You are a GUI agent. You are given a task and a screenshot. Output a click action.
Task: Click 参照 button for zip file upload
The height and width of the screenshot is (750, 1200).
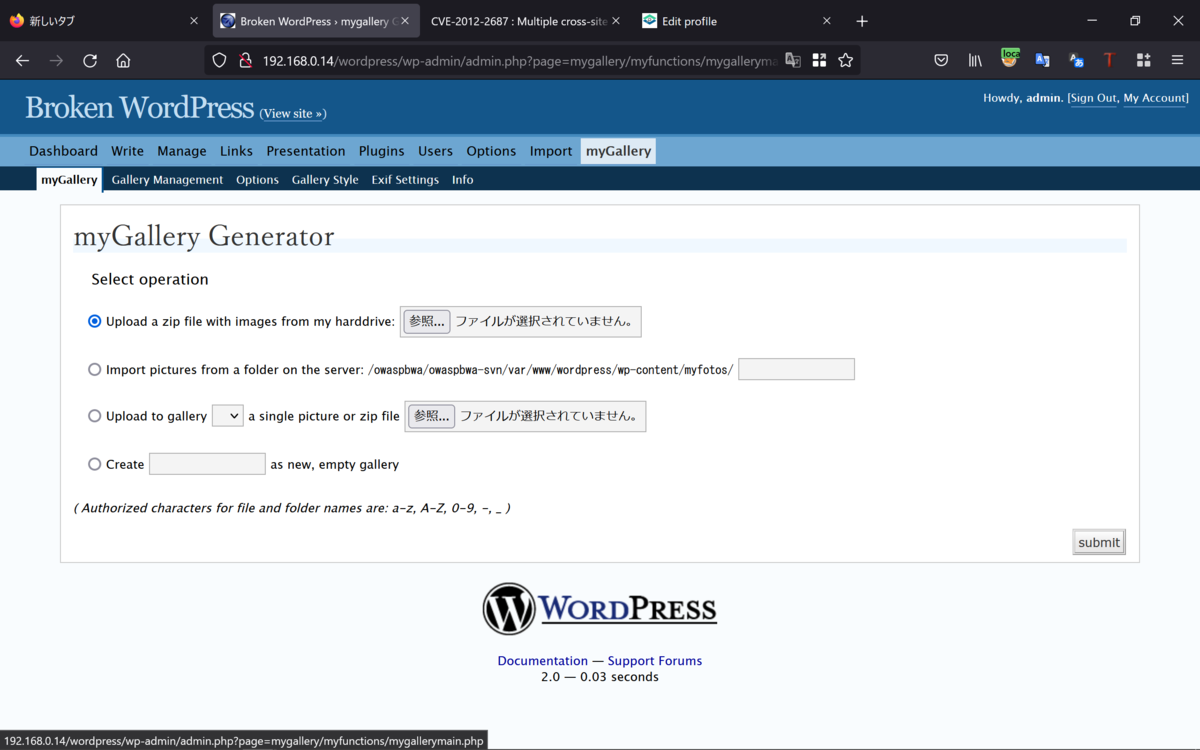[x=427, y=321]
